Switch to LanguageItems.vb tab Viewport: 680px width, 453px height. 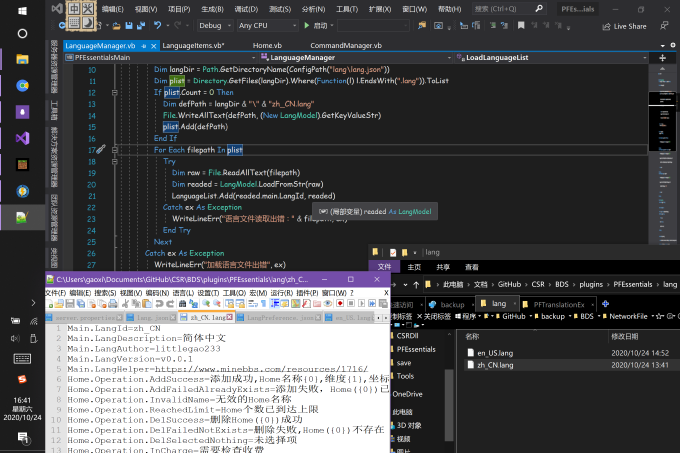(193, 46)
